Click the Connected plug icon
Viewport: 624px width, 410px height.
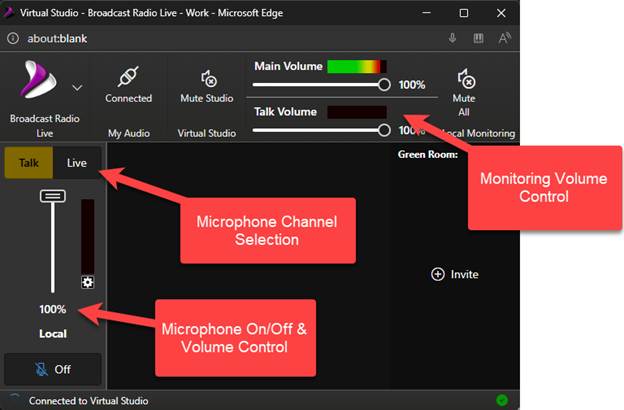128,76
